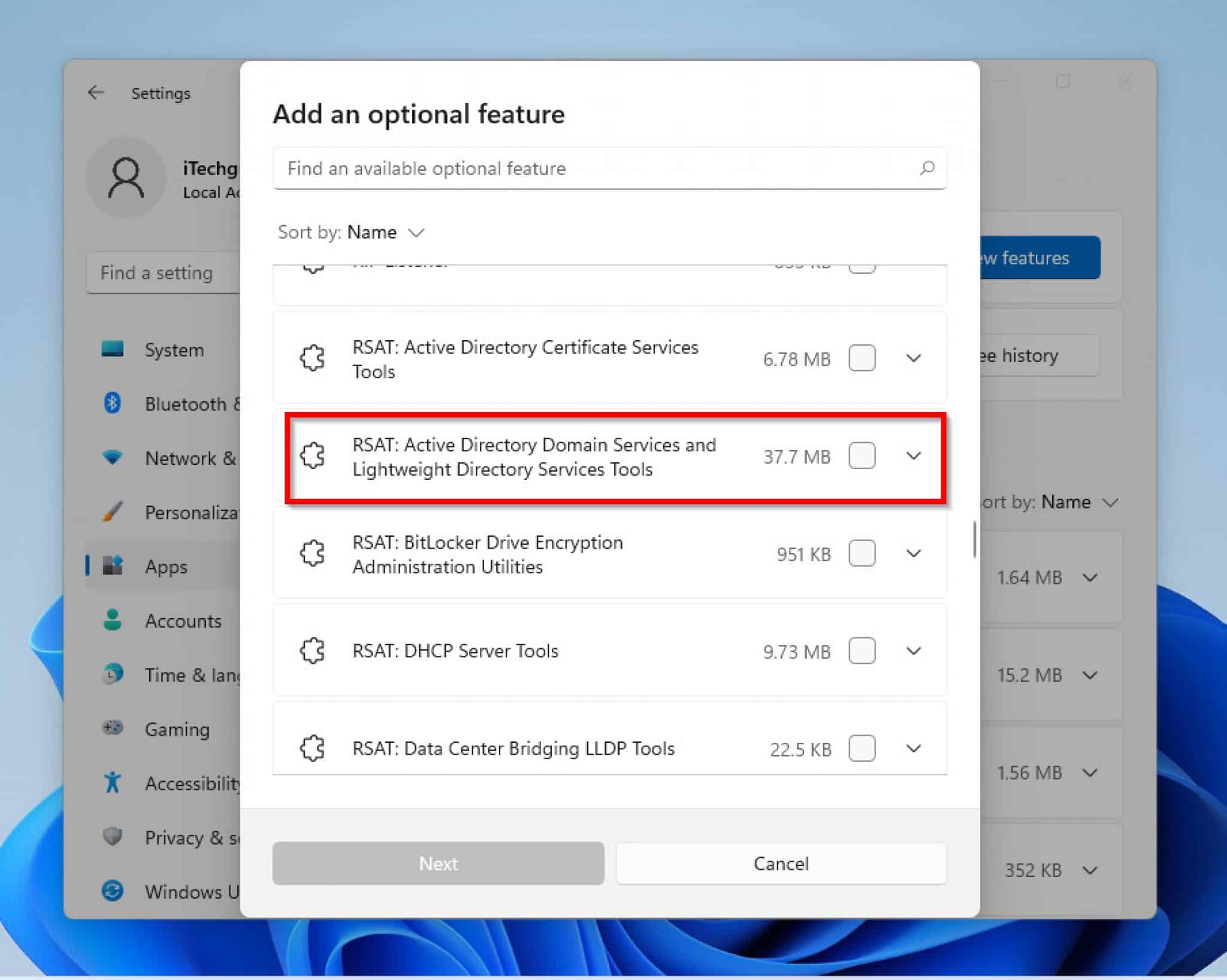This screenshot has height=980, width=1227.
Task: Expand details for RSAT: Active Directory Certificate Services Tools
Action: (914, 358)
